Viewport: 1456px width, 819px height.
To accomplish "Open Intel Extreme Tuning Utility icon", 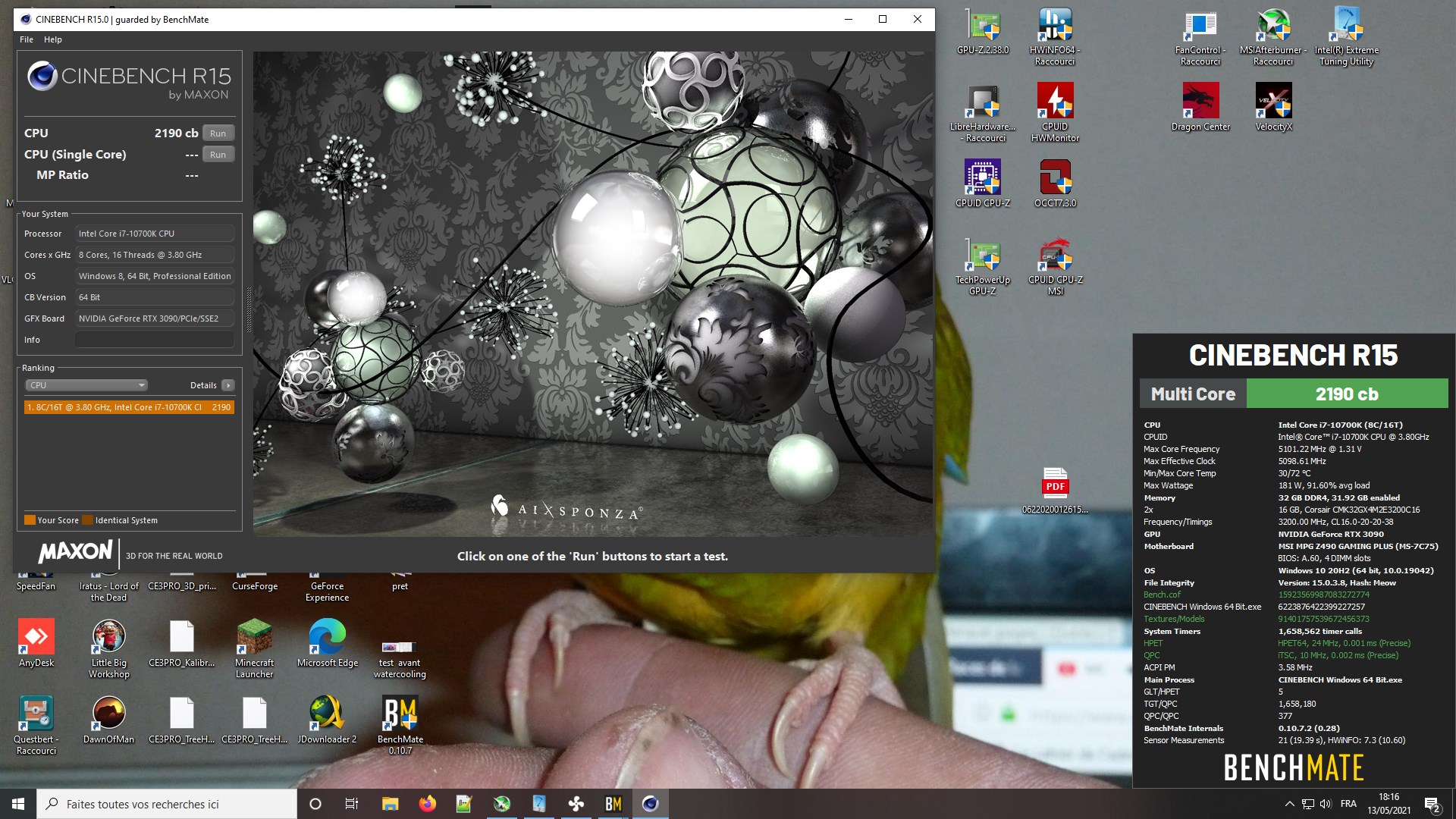I will [1346, 36].
